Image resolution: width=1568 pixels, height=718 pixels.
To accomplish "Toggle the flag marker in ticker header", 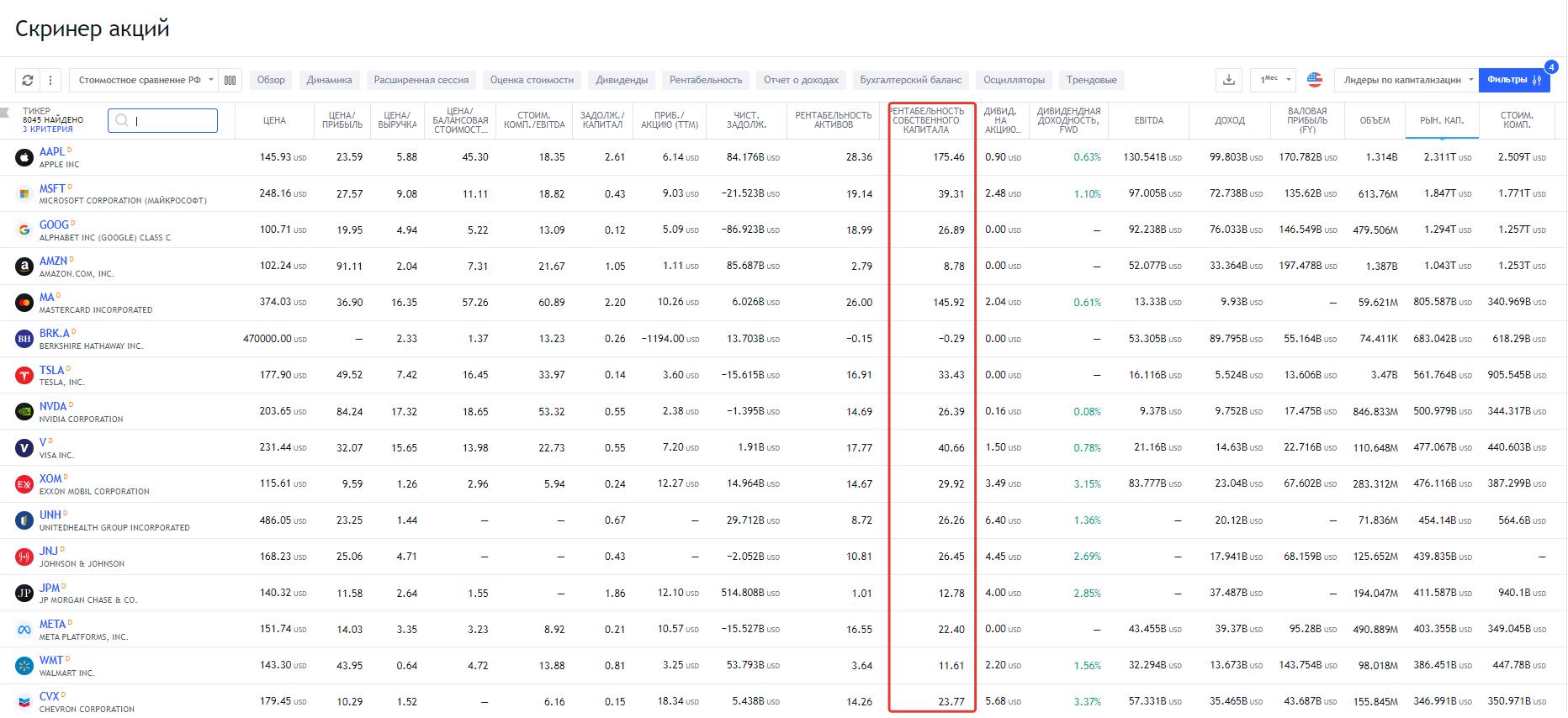I will 6,111.
